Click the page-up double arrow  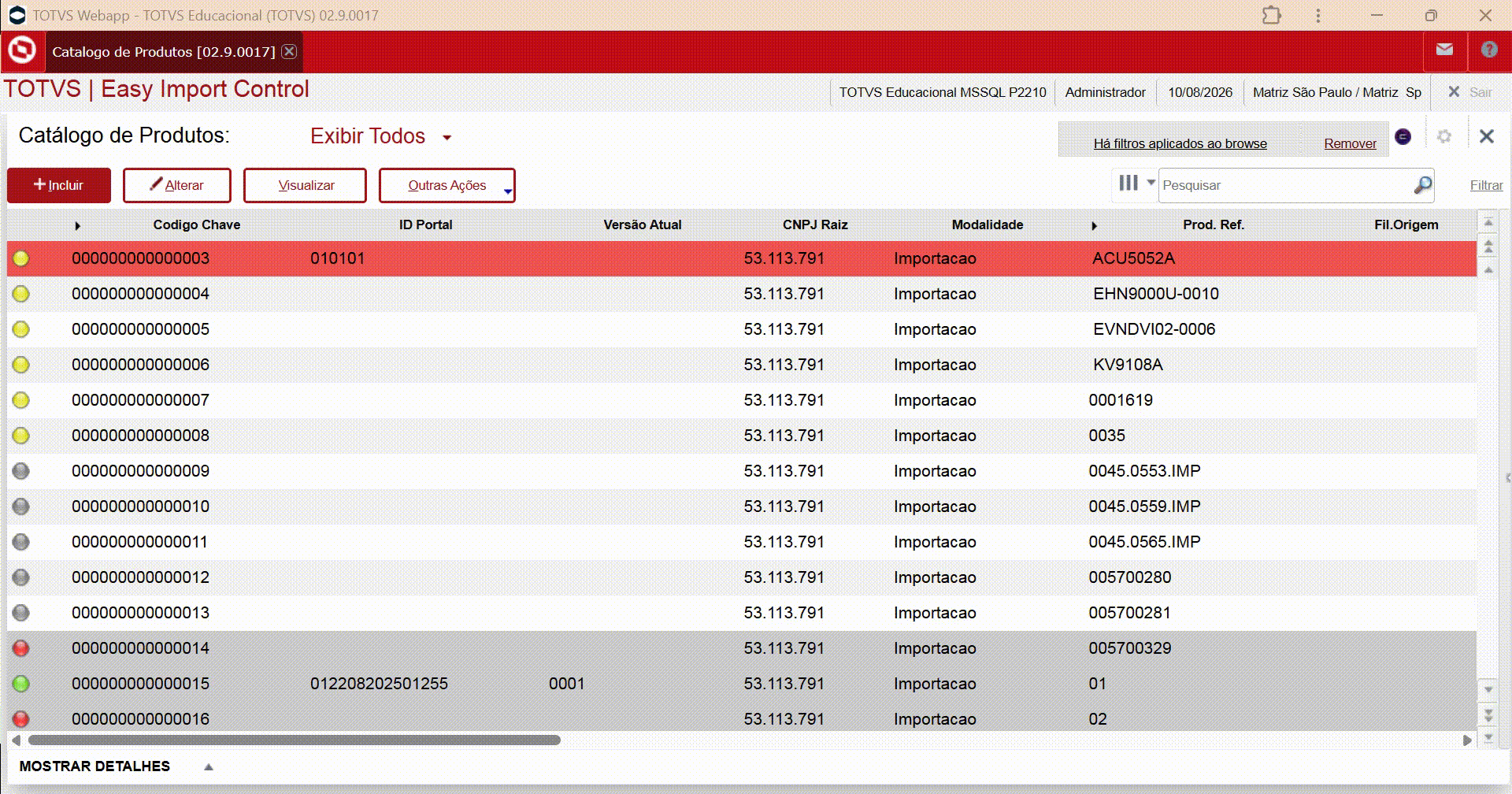[x=1488, y=247]
